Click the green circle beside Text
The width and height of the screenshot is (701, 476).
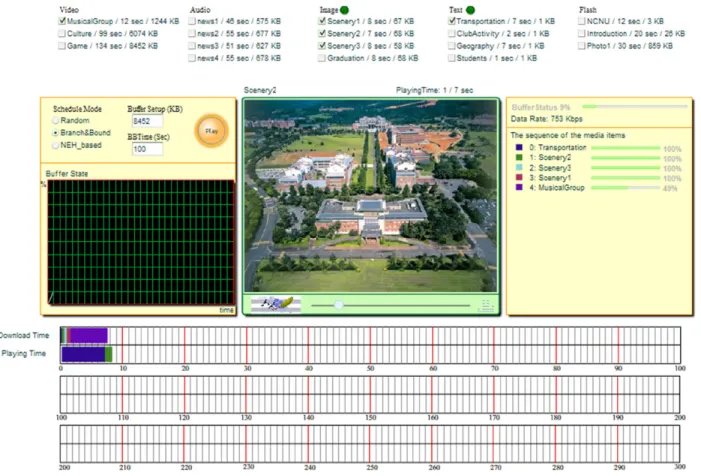pyautogui.click(x=470, y=10)
